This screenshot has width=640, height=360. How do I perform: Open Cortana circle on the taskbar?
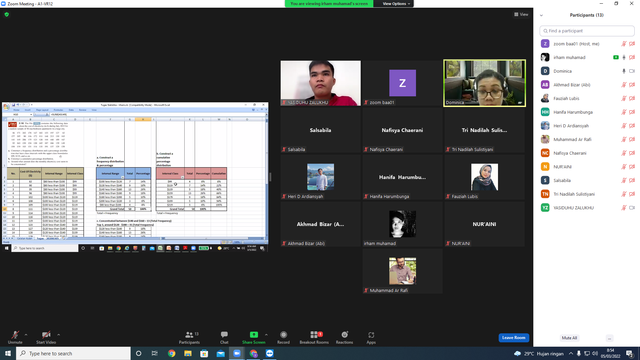[138, 353]
